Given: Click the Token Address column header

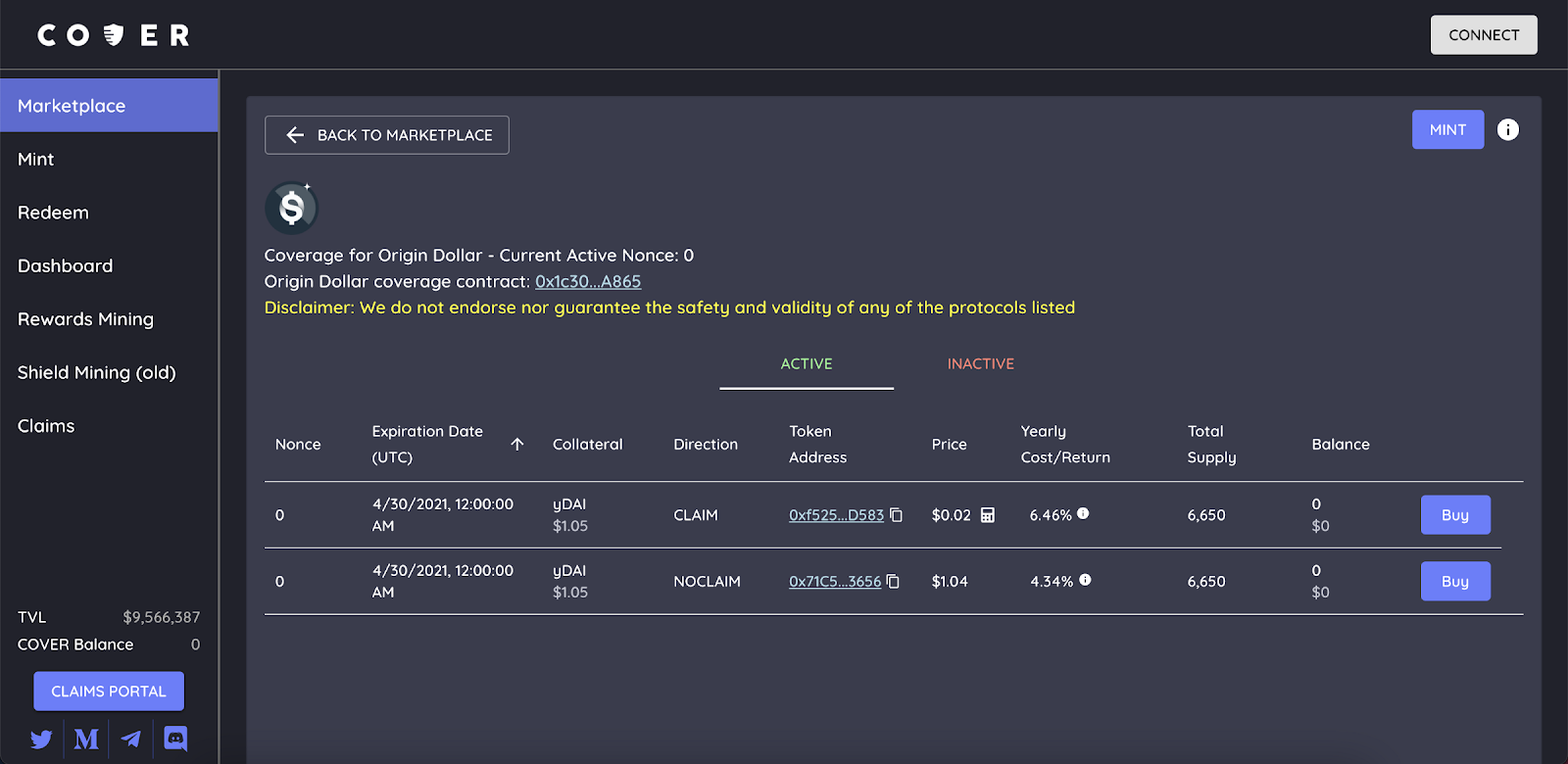Looking at the screenshot, I should pos(817,444).
